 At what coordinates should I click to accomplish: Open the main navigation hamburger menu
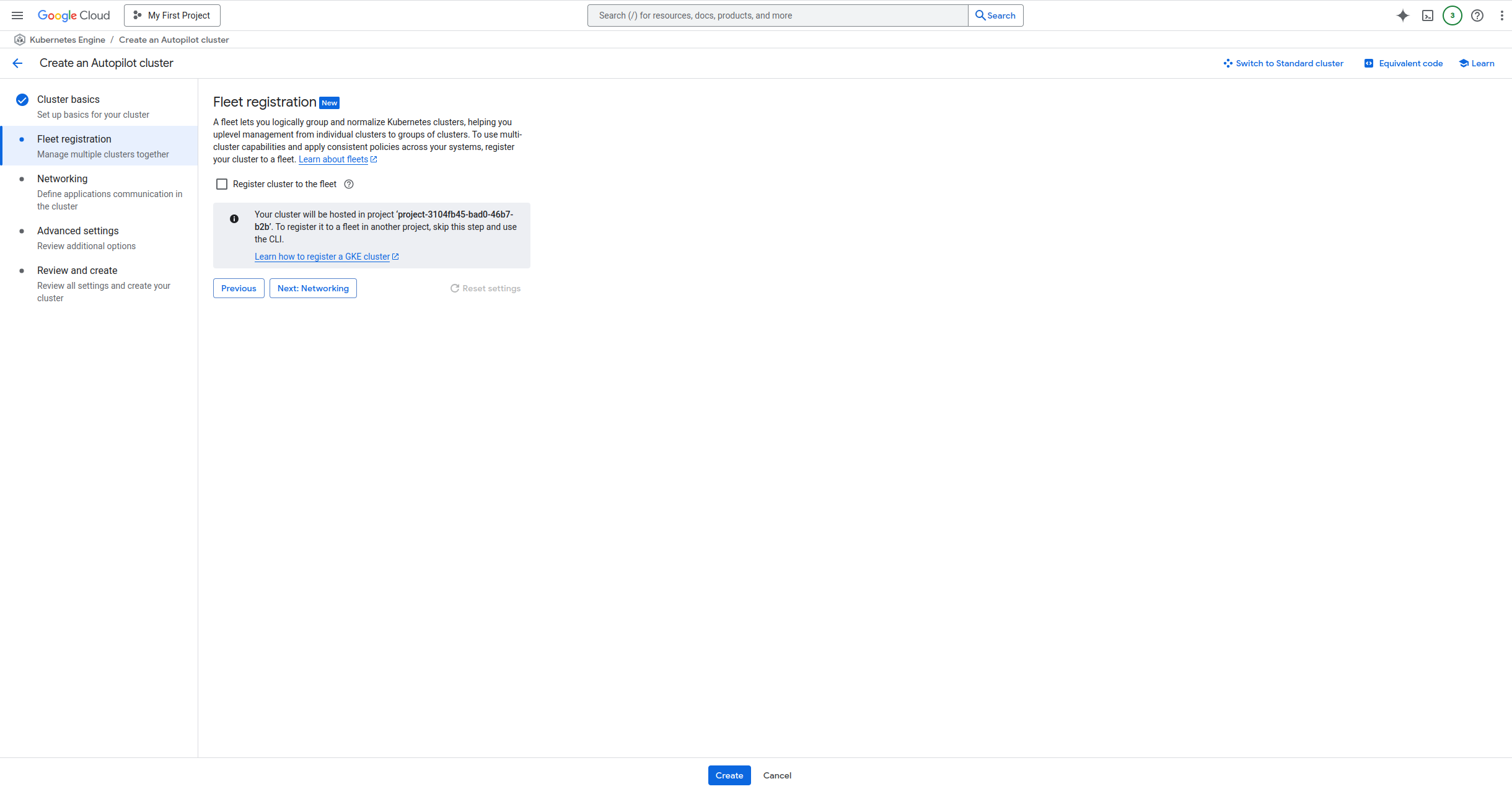(17, 15)
